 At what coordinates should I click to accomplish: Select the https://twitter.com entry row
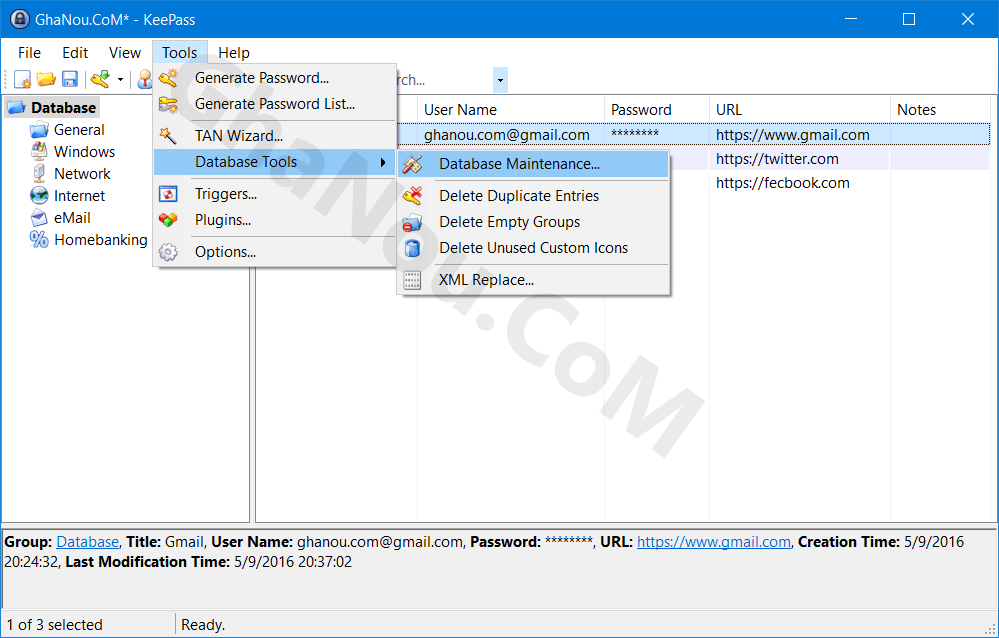[777, 159]
